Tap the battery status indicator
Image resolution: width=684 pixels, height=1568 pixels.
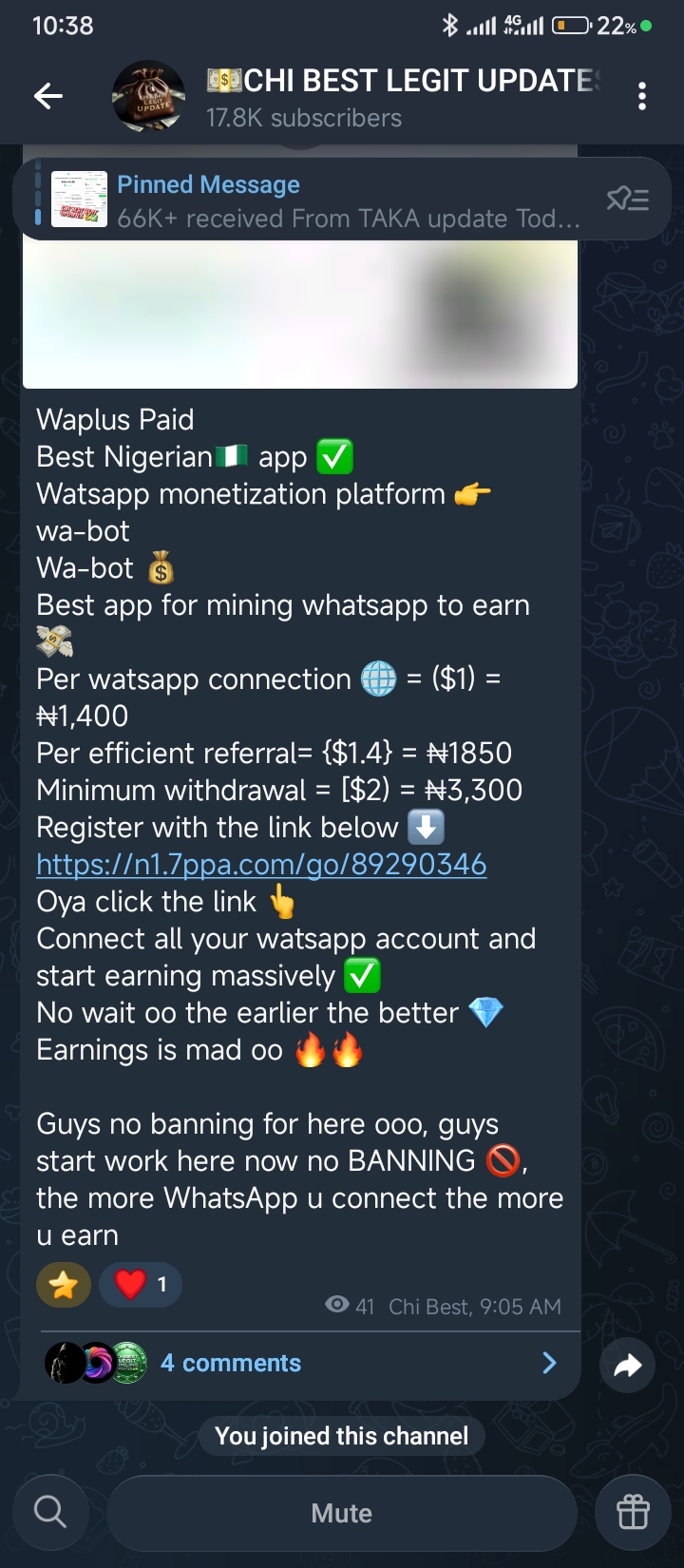coord(572,26)
